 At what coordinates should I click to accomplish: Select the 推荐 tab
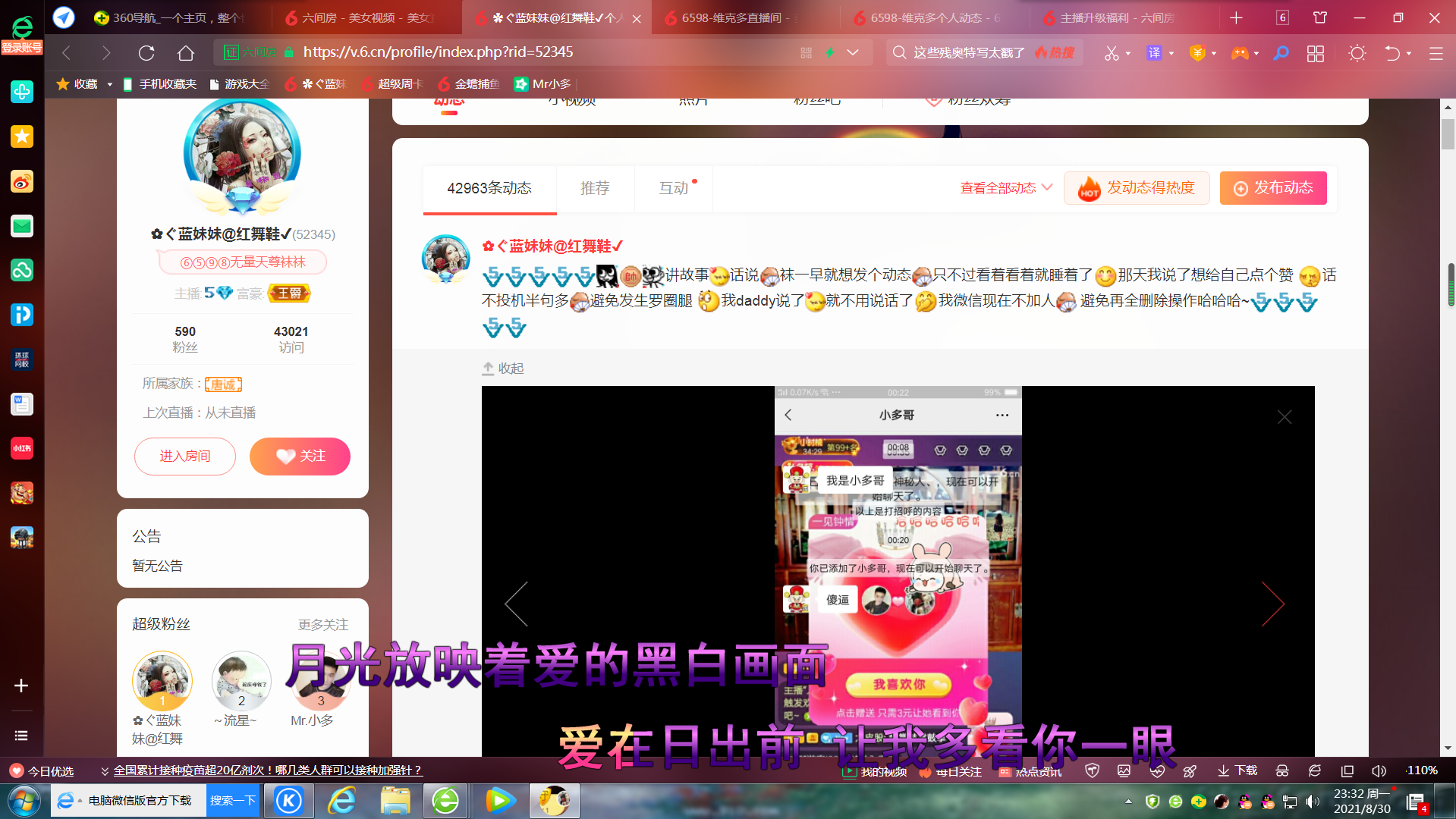(595, 188)
